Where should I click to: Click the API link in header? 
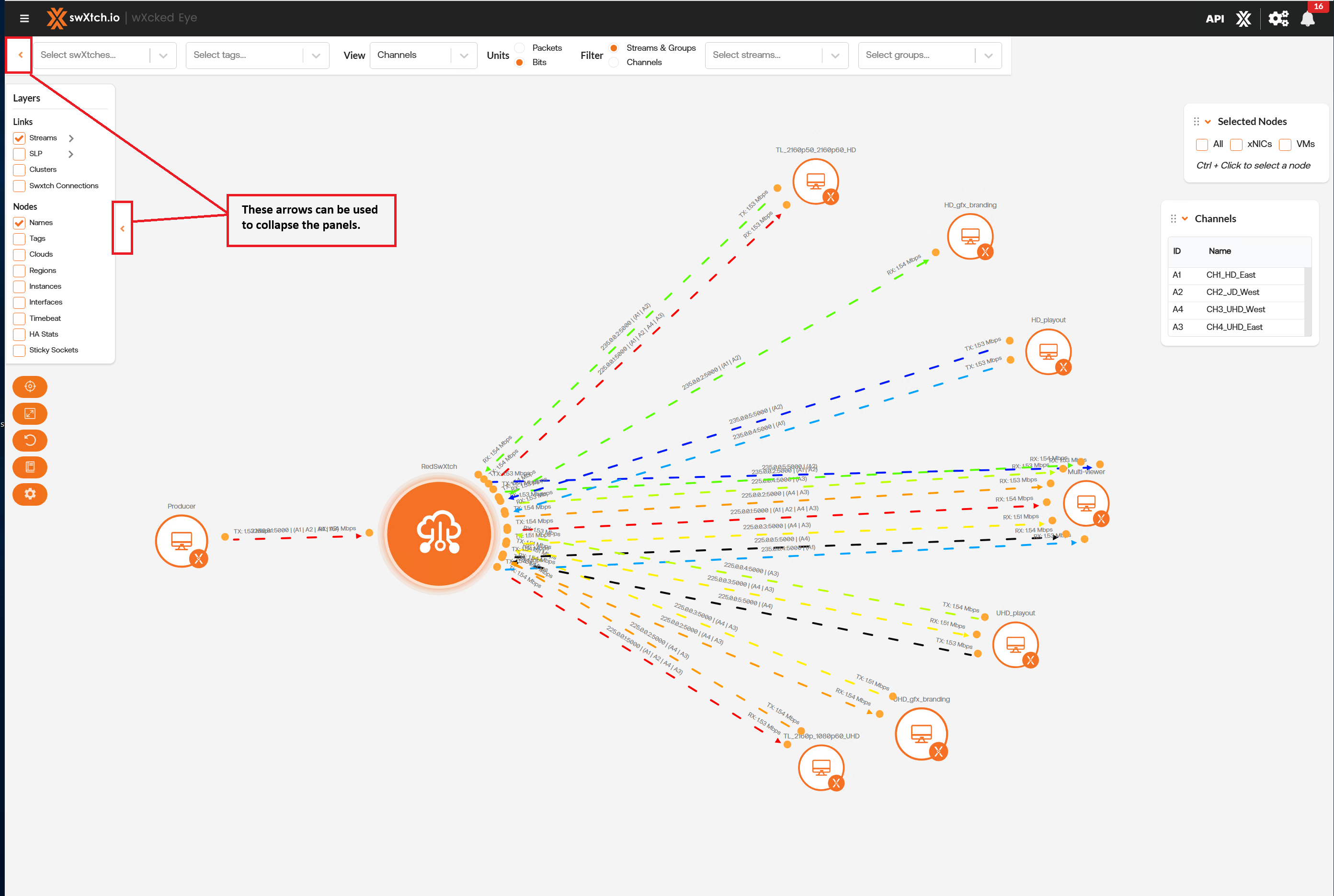[1215, 19]
